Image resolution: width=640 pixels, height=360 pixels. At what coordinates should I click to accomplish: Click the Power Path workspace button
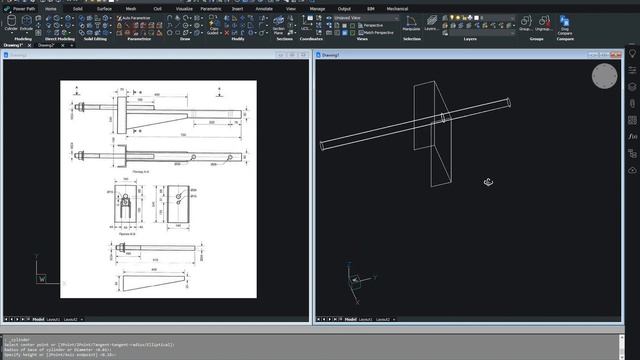point(20,9)
